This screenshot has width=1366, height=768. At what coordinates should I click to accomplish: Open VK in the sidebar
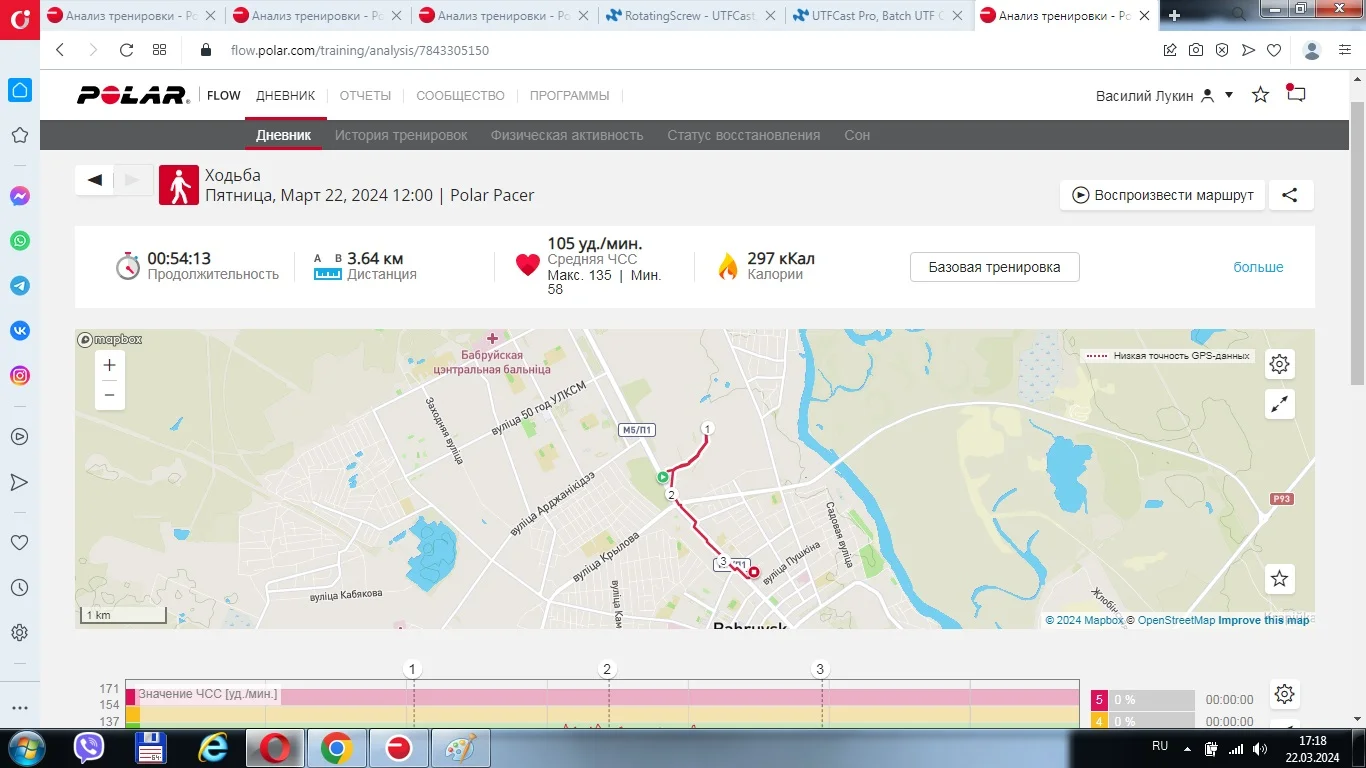click(x=19, y=331)
